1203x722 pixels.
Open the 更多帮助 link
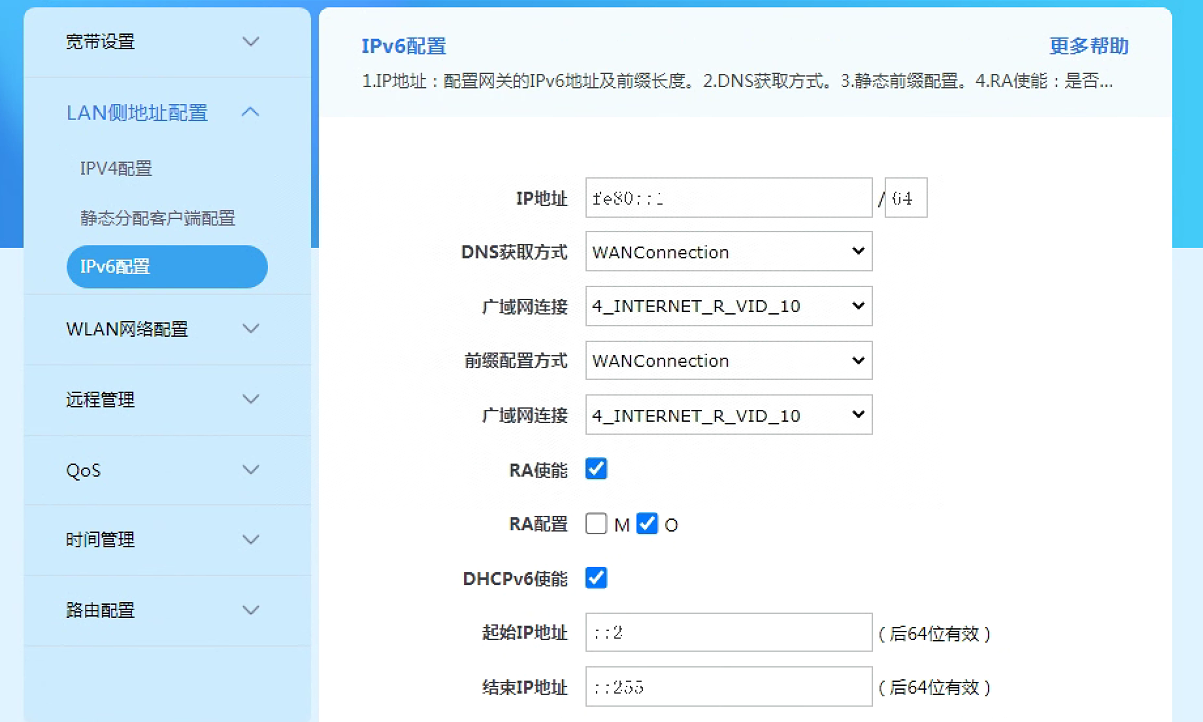click(1089, 46)
